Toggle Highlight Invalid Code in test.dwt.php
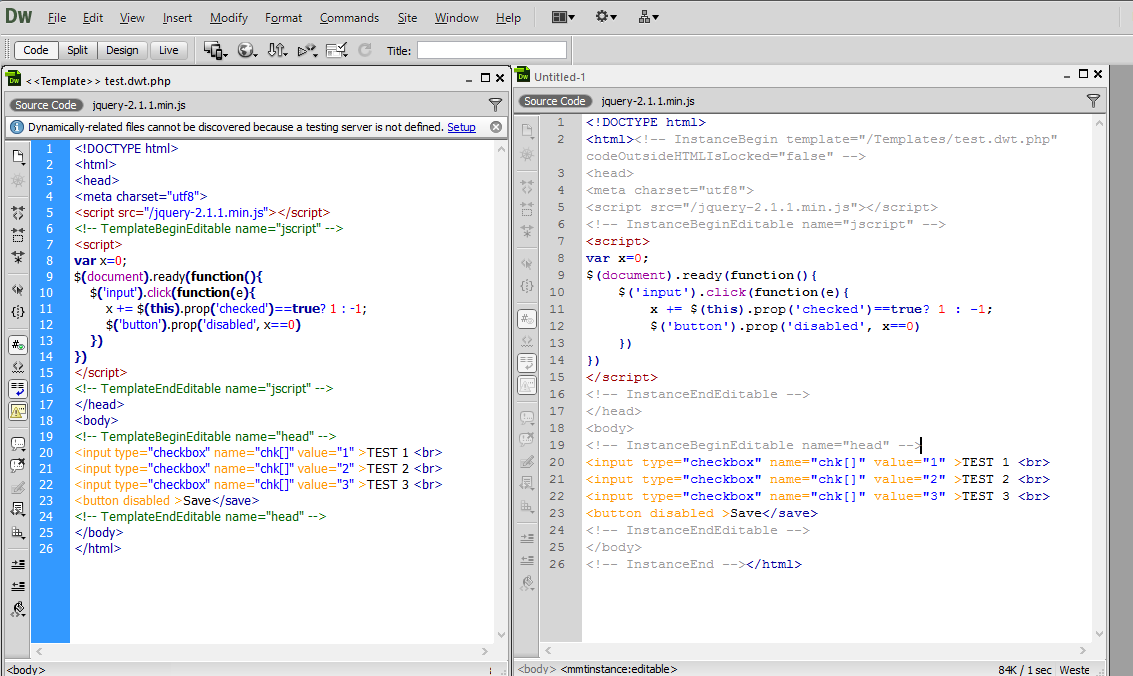 (x=18, y=367)
